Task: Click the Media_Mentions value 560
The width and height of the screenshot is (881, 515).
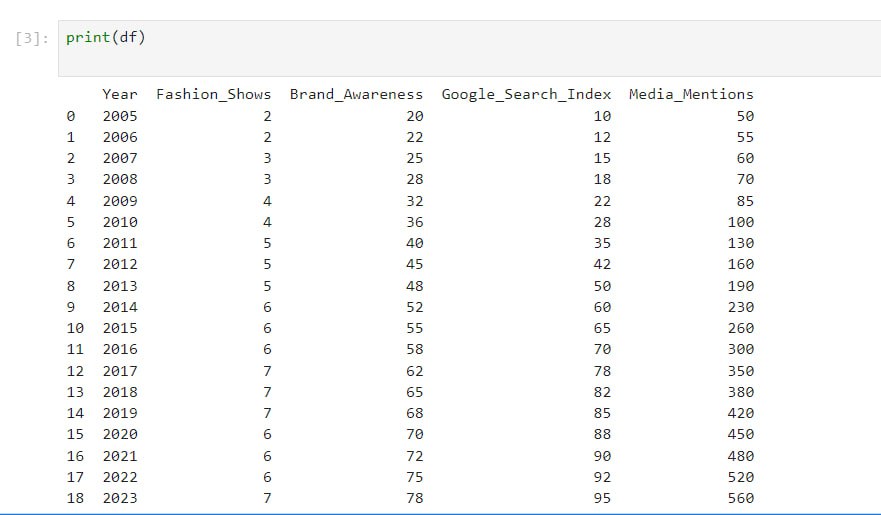Action: [x=741, y=498]
